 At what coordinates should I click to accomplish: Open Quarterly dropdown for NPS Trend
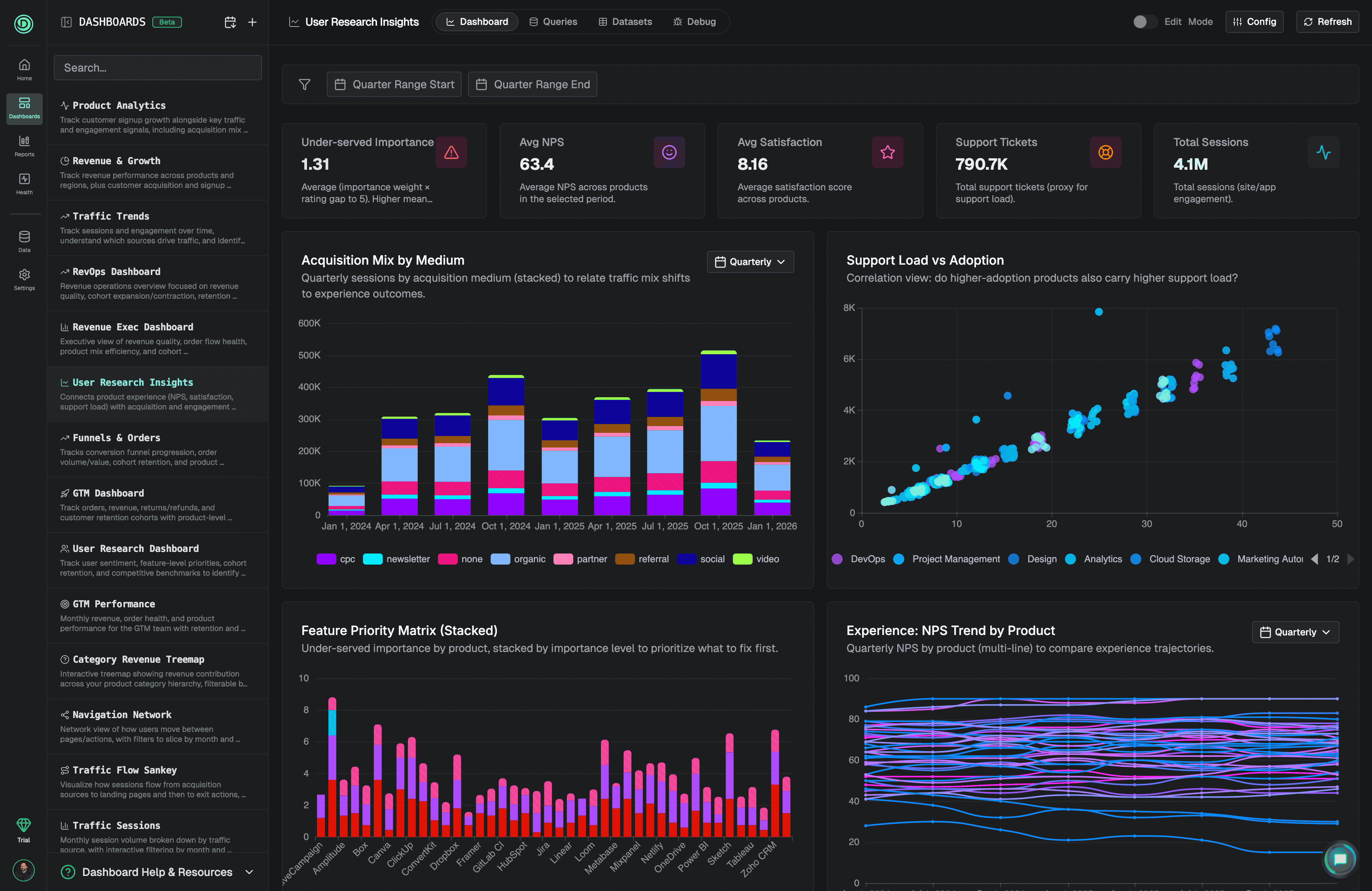(1295, 632)
